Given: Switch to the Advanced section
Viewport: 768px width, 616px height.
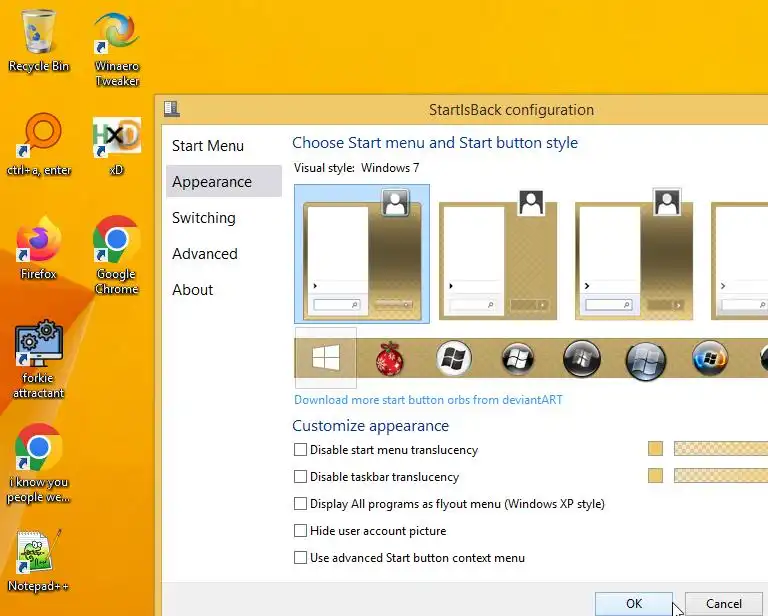Looking at the screenshot, I should (x=224, y=254).
